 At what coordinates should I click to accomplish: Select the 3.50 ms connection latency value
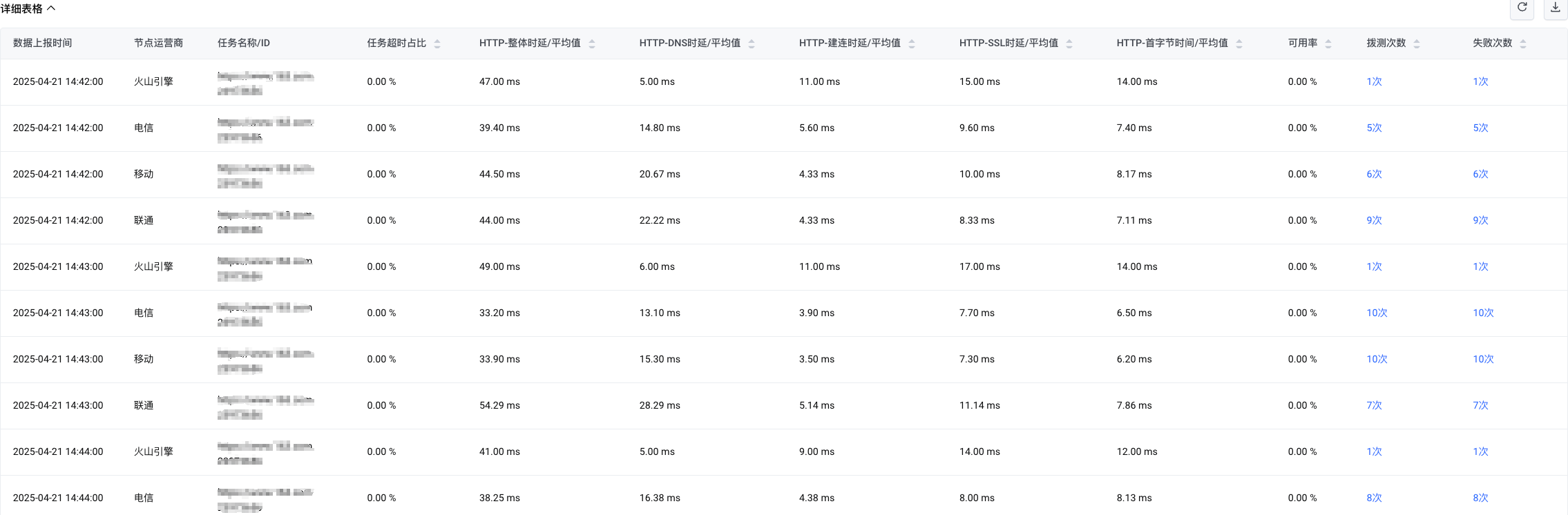click(816, 359)
